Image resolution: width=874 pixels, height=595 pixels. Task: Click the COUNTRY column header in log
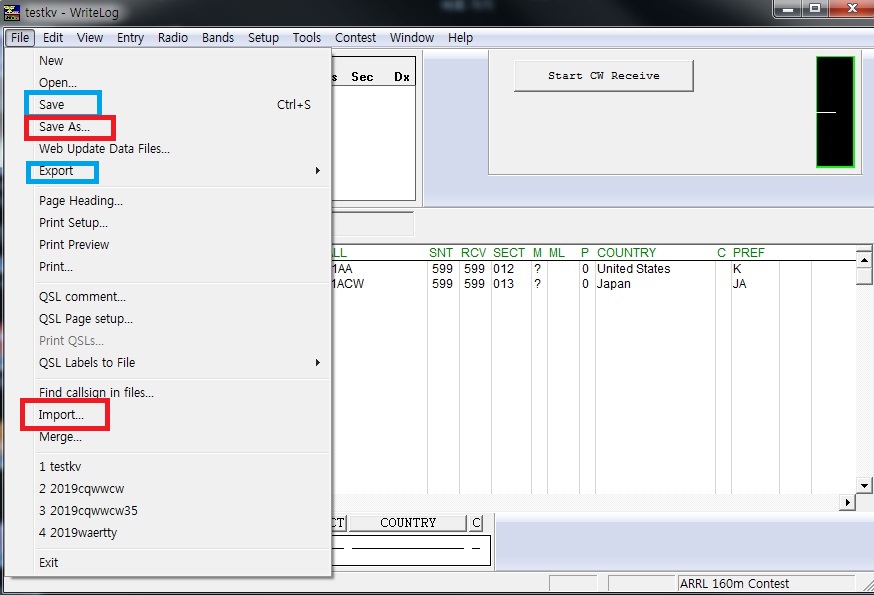coord(626,253)
